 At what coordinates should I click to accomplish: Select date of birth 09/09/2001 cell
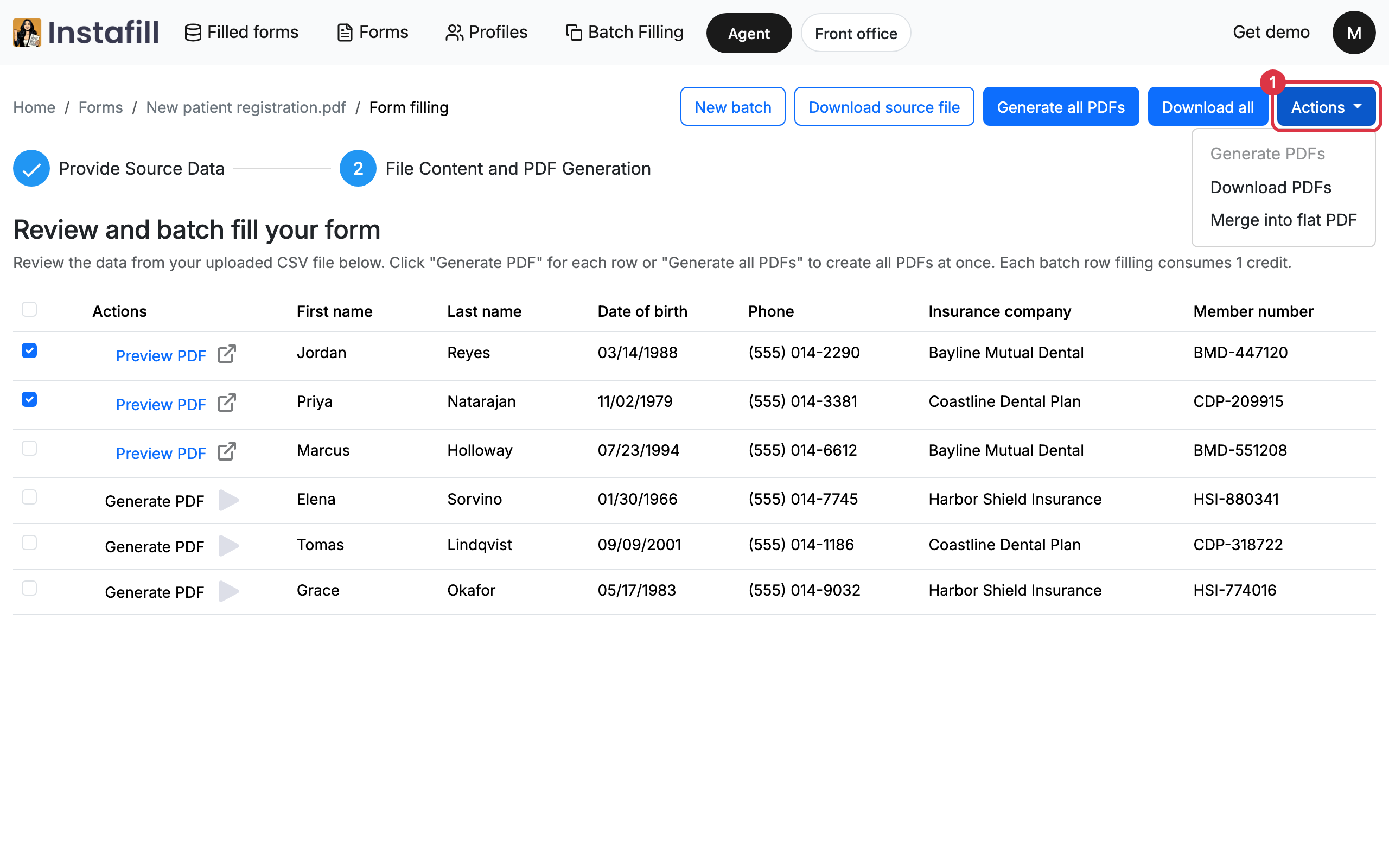pos(639,544)
